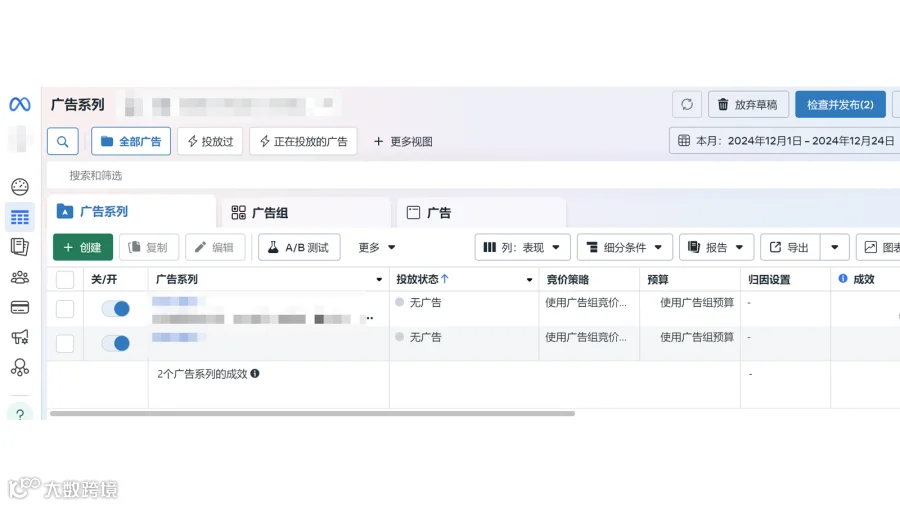Select the 投放过 view
Screen dimensions: 900x506
[210, 141]
